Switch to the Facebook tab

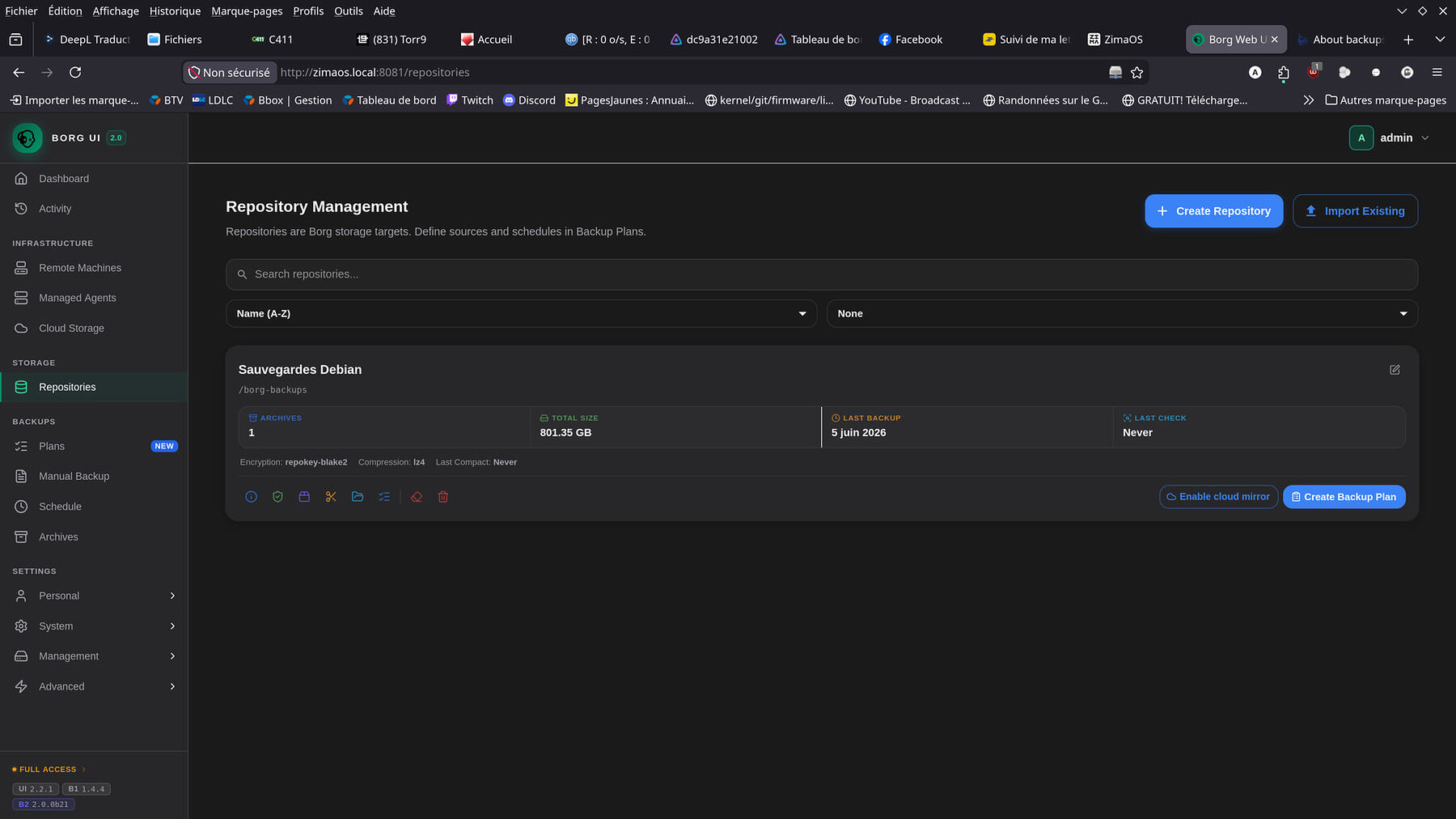pyautogui.click(x=918, y=40)
